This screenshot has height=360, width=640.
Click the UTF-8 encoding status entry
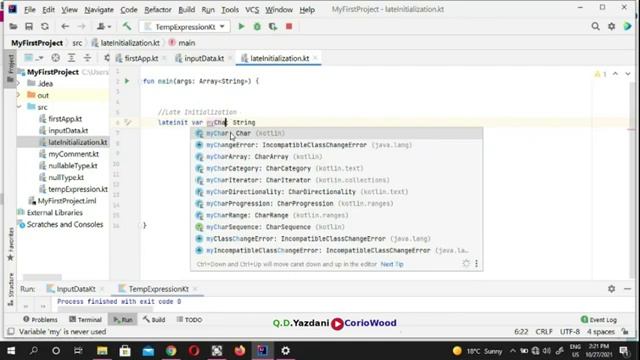(570, 331)
